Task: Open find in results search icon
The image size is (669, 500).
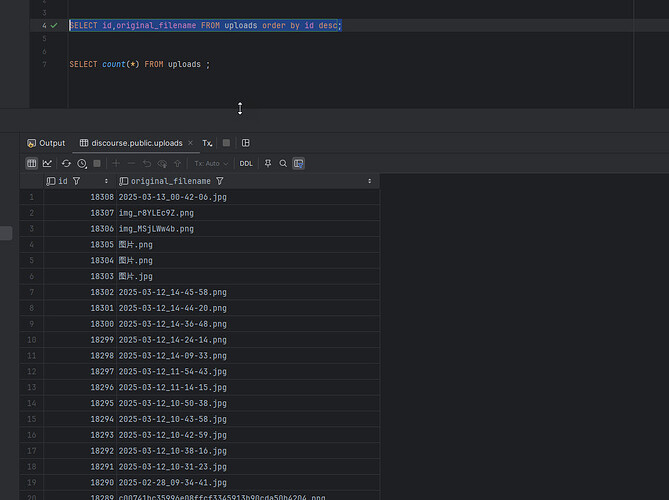Action: pos(283,163)
